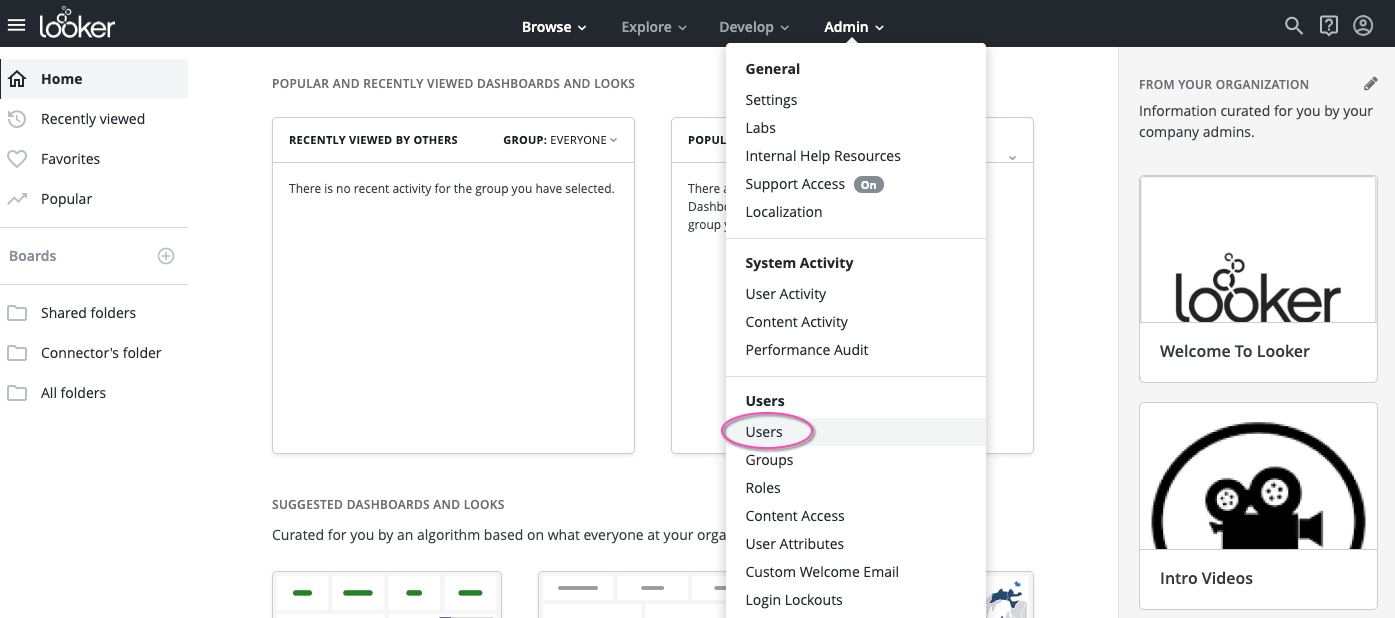This screenshot has width=1395, height=618.
Task: Expand the Explore dropdown menu
Action: click(654, 27)
